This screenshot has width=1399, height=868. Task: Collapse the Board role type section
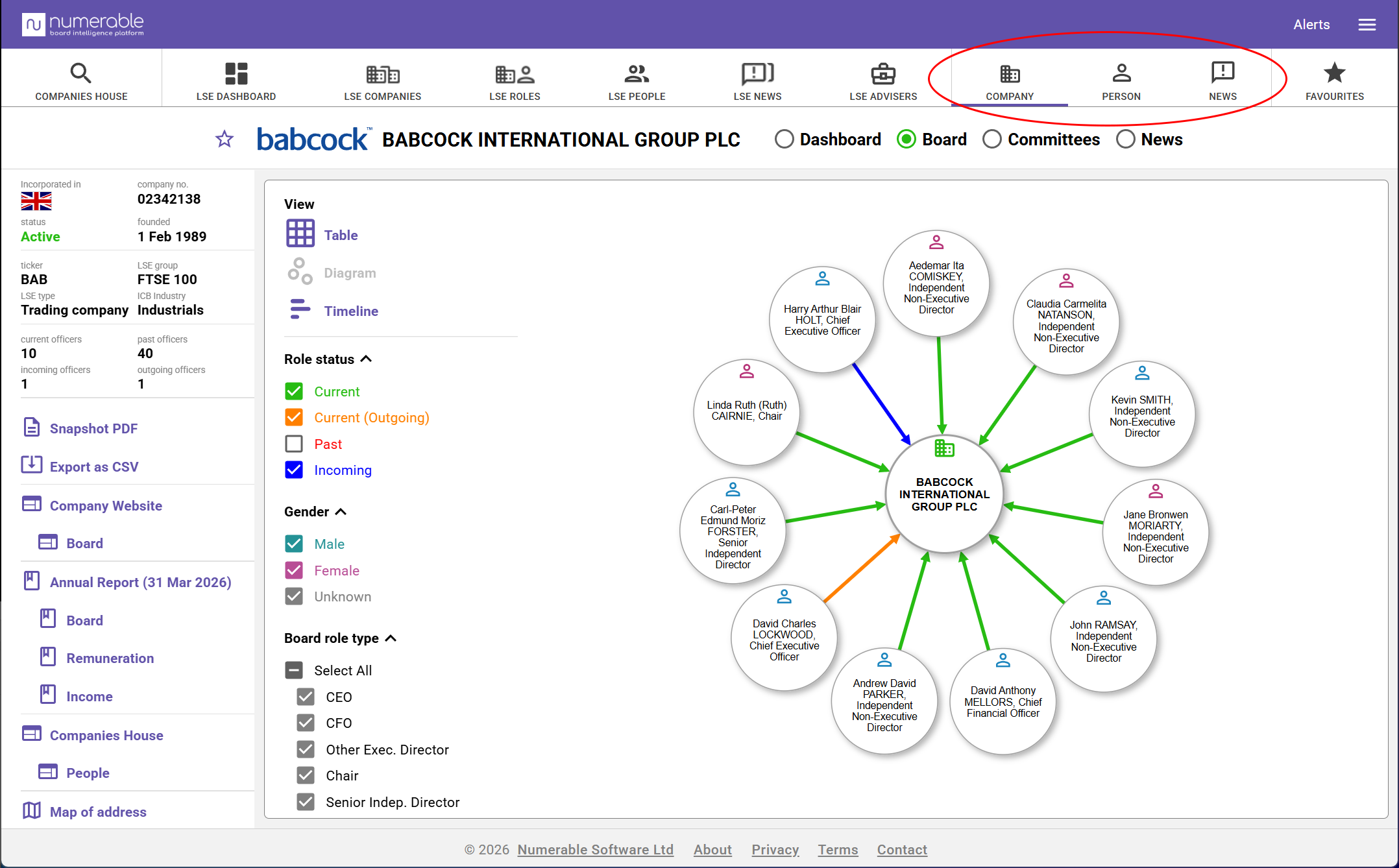point(391,638)
